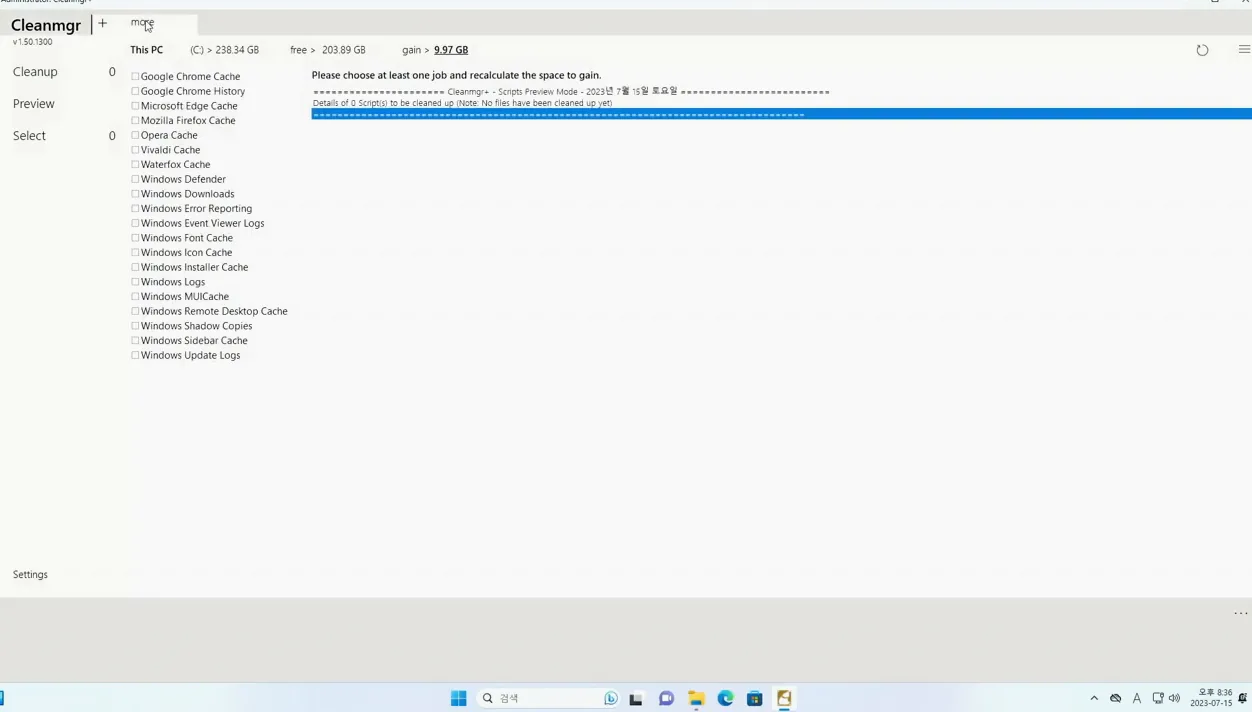This screenshot has height=712, width=1252.
Task: Tick the Windows Logs checkbox
Action: tap(135, 282)
